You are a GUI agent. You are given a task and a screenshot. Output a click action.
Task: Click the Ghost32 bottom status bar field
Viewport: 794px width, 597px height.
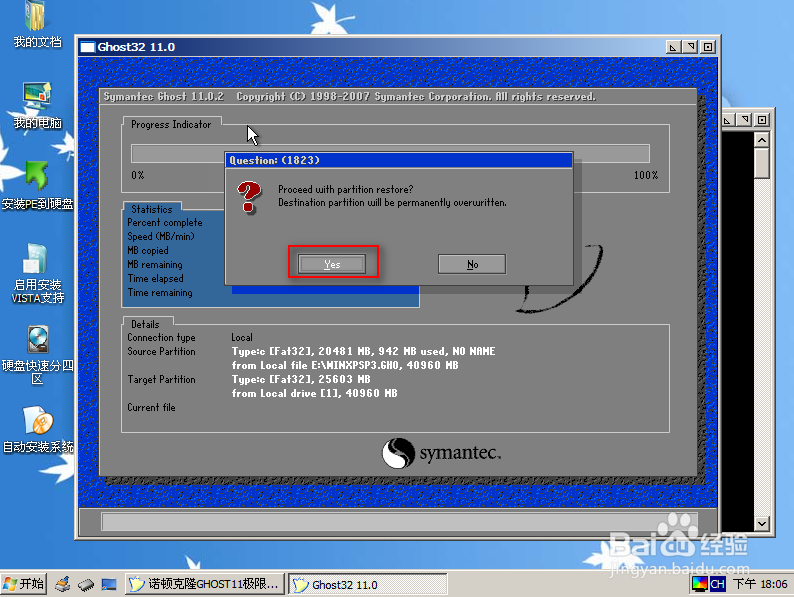click(x=399, y=521)
